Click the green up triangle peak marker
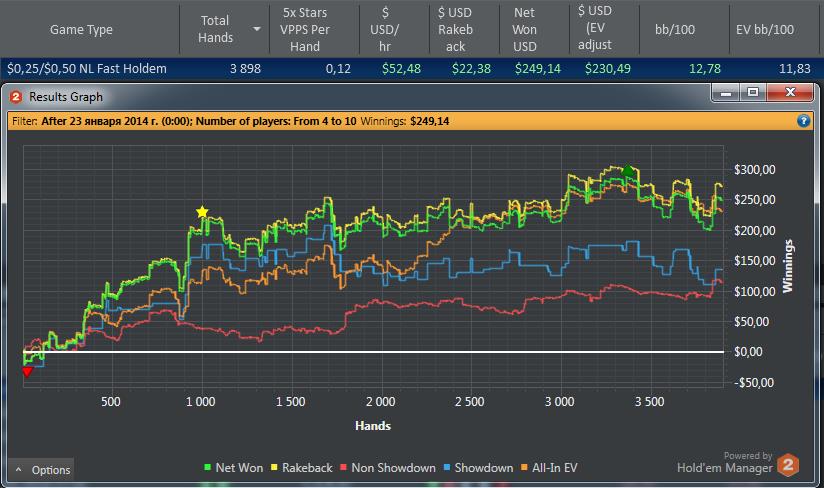Viewport: 824px width, 488px height. click(628, 170)
